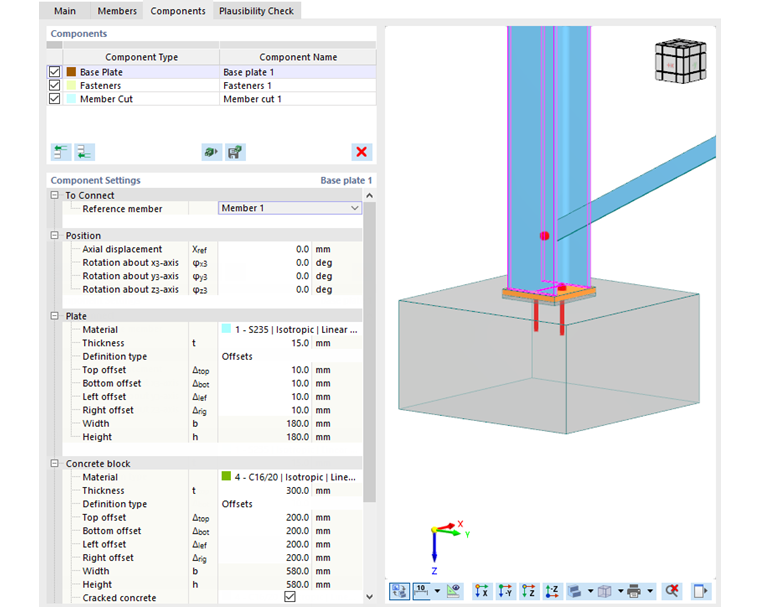Click the detach window icon
Image resolution: width=760 pixels, height=607 pixels.
(700, 591)
